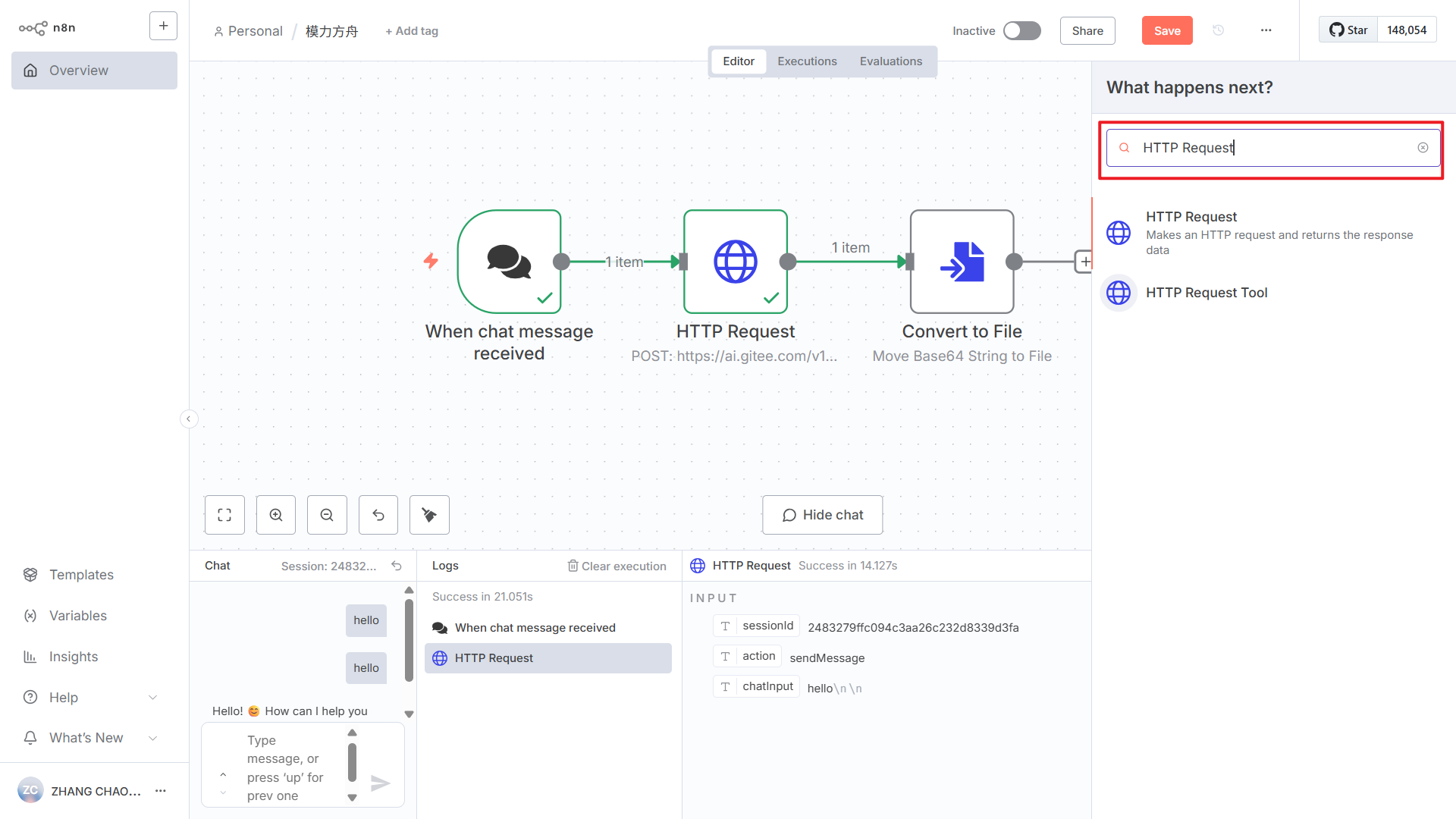Save the workflow
The width and height of the screenshot is (1456, 819).
[1166, 30]
